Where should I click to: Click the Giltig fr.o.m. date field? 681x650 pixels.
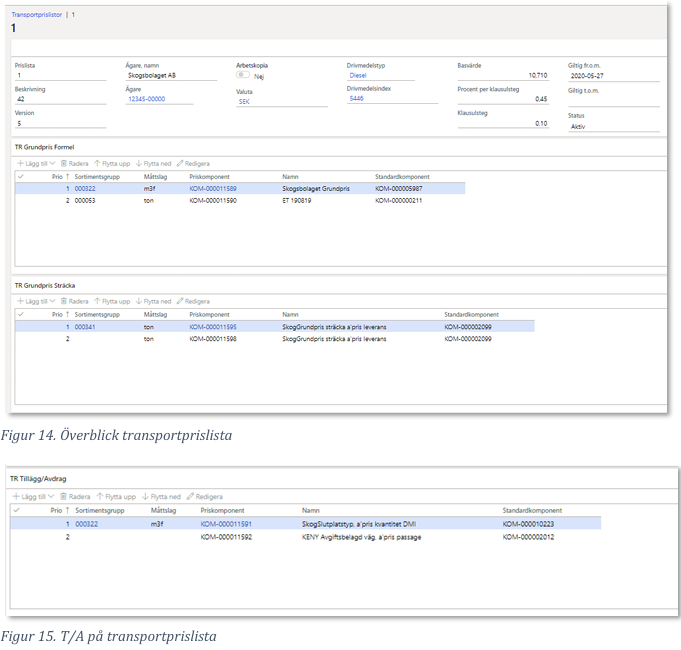612,75
